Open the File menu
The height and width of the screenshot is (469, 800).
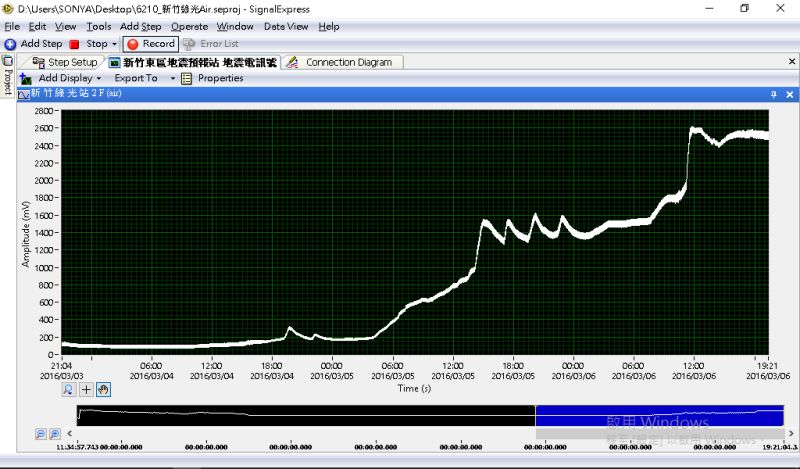point(12,27)
